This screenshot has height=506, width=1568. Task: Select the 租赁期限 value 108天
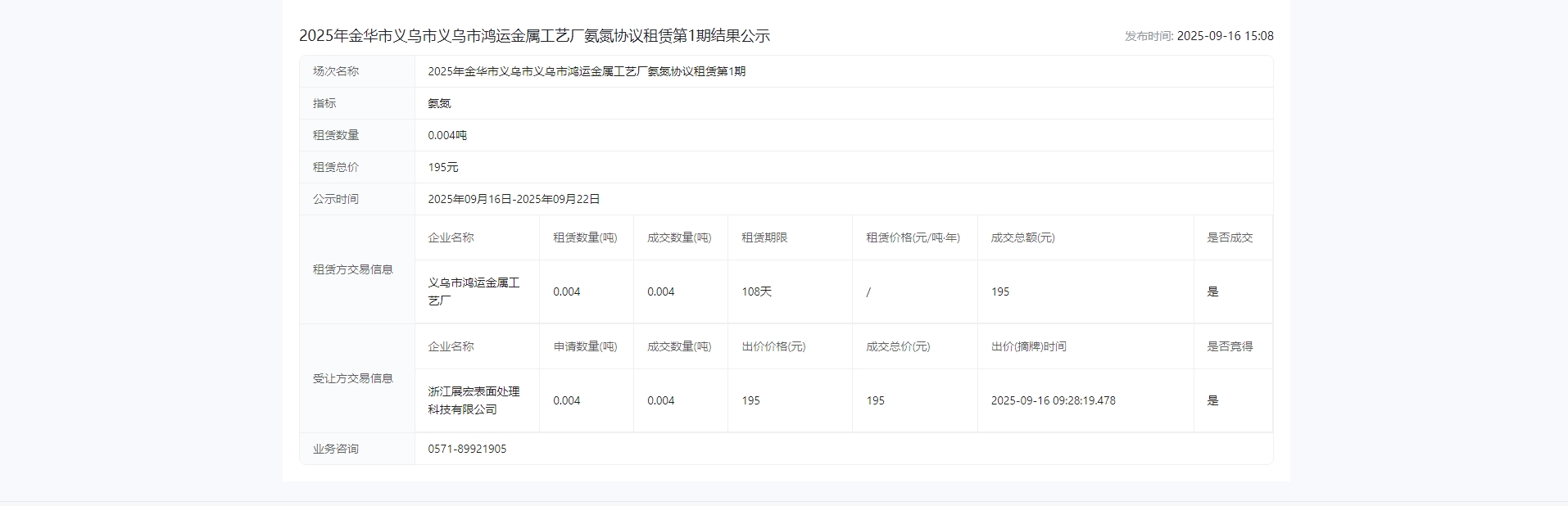point(756,291)
